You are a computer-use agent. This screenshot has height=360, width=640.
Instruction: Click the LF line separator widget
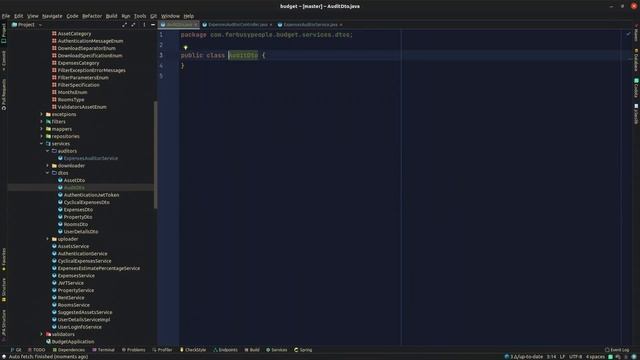[x=562, y=357]
